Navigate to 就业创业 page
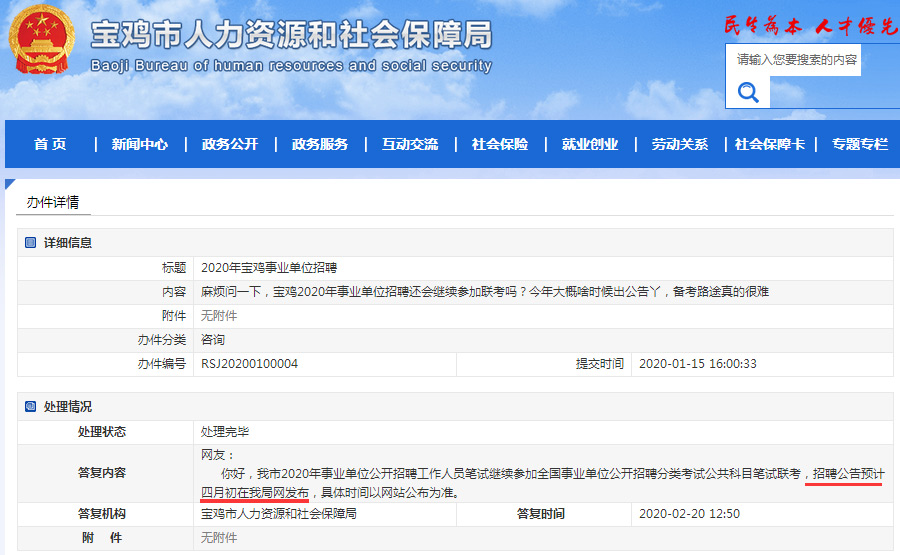Image resolution: width=900 pixels, height=555 pixels. (590, 144)
